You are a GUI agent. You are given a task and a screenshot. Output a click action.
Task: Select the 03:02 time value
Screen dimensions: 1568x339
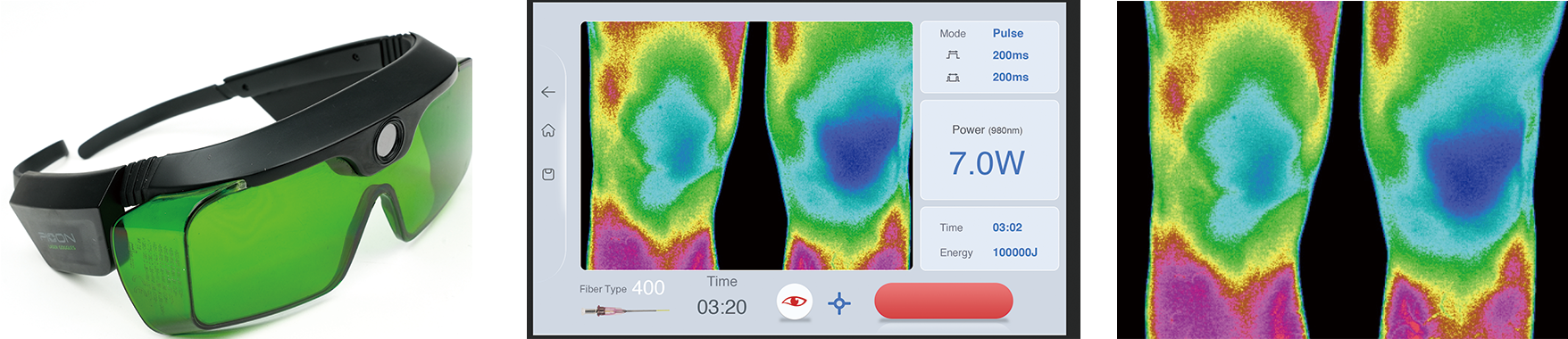[x=1007, y=227]
